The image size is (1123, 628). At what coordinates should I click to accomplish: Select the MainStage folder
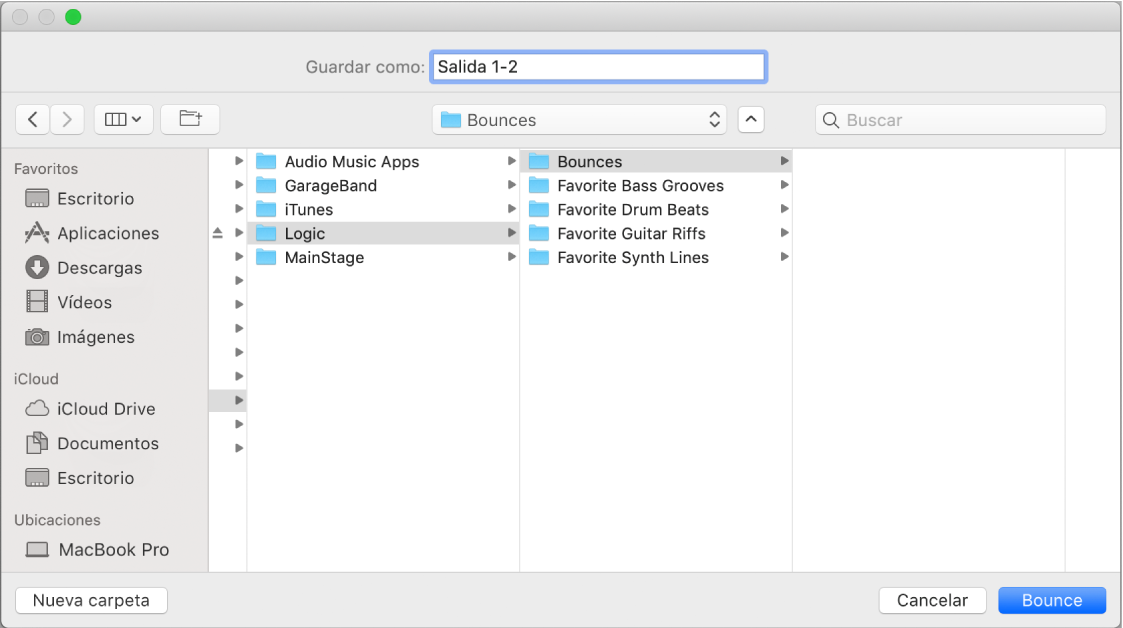tap(324, 258)
